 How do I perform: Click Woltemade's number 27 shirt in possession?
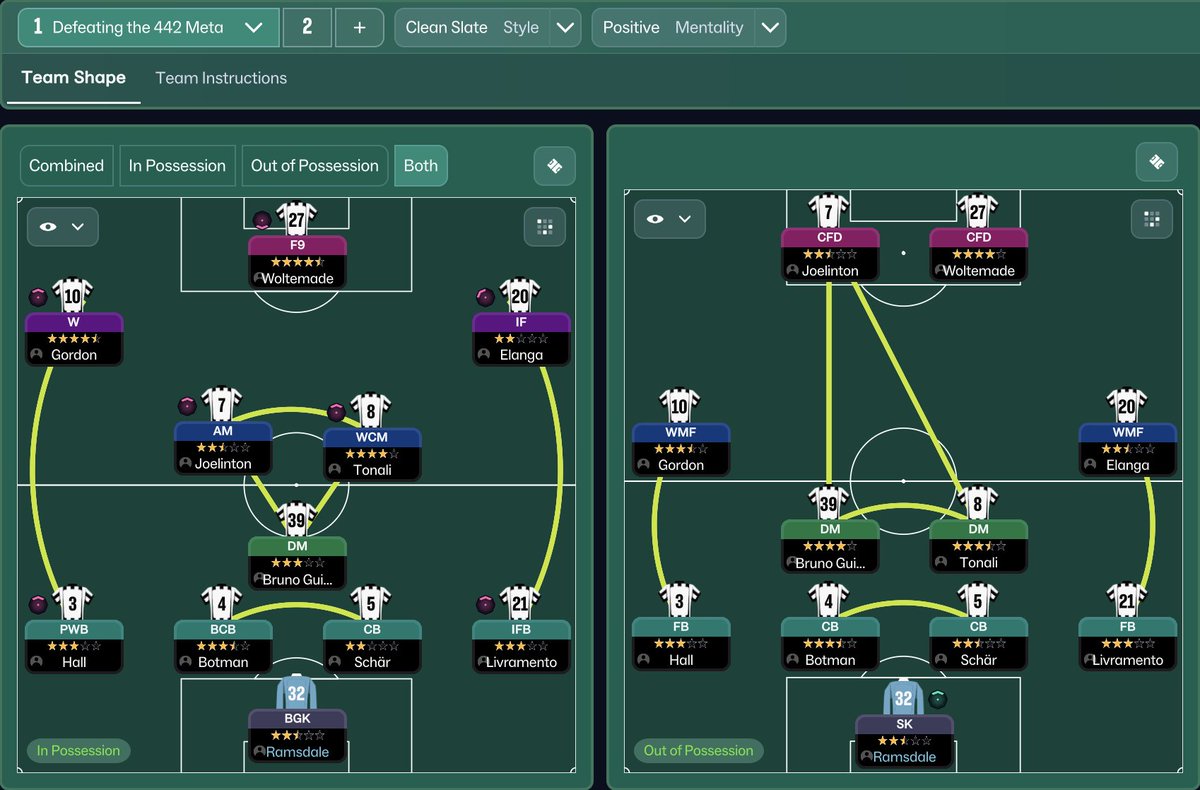[297, 218]
